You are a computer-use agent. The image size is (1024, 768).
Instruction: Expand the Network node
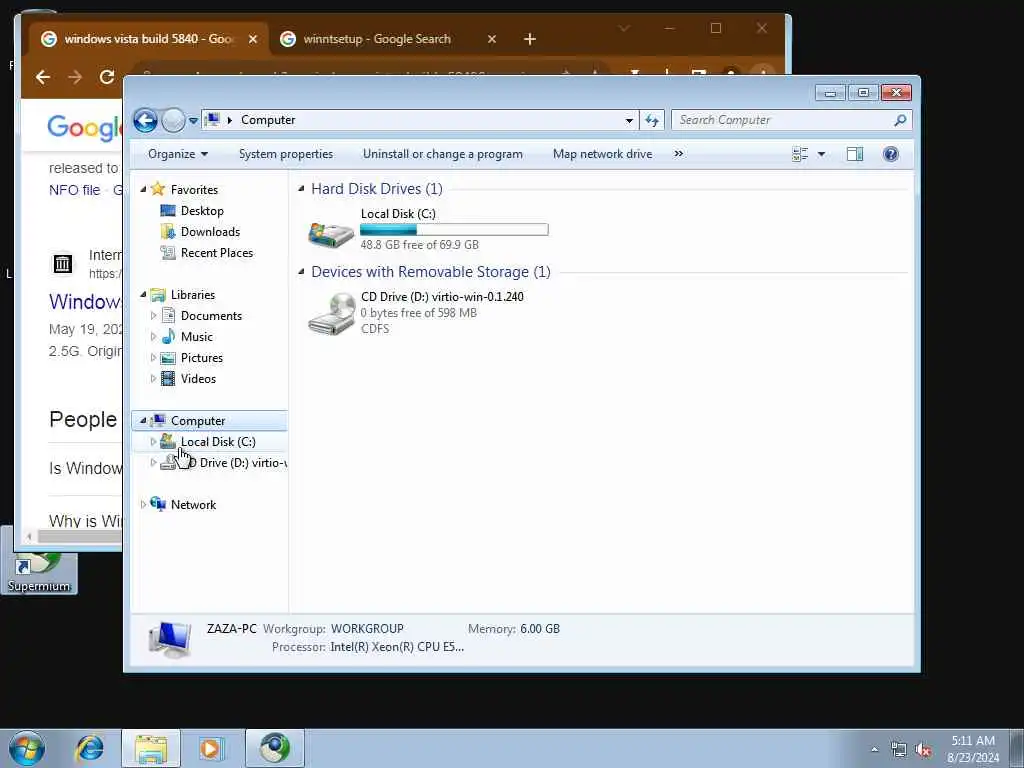[143, 504]
